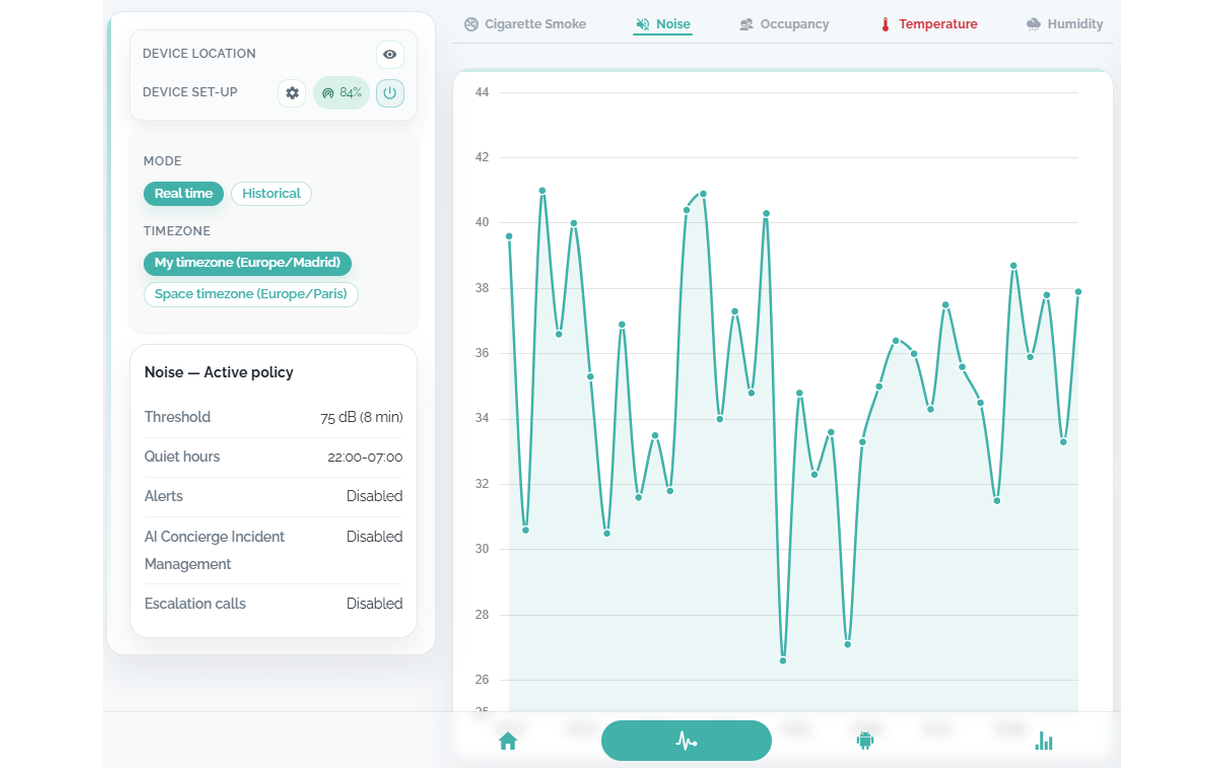The image size is (1224, 768).
Task: Choose My timezone (Europe/Madrid)
Action: (x=247, y=263)
